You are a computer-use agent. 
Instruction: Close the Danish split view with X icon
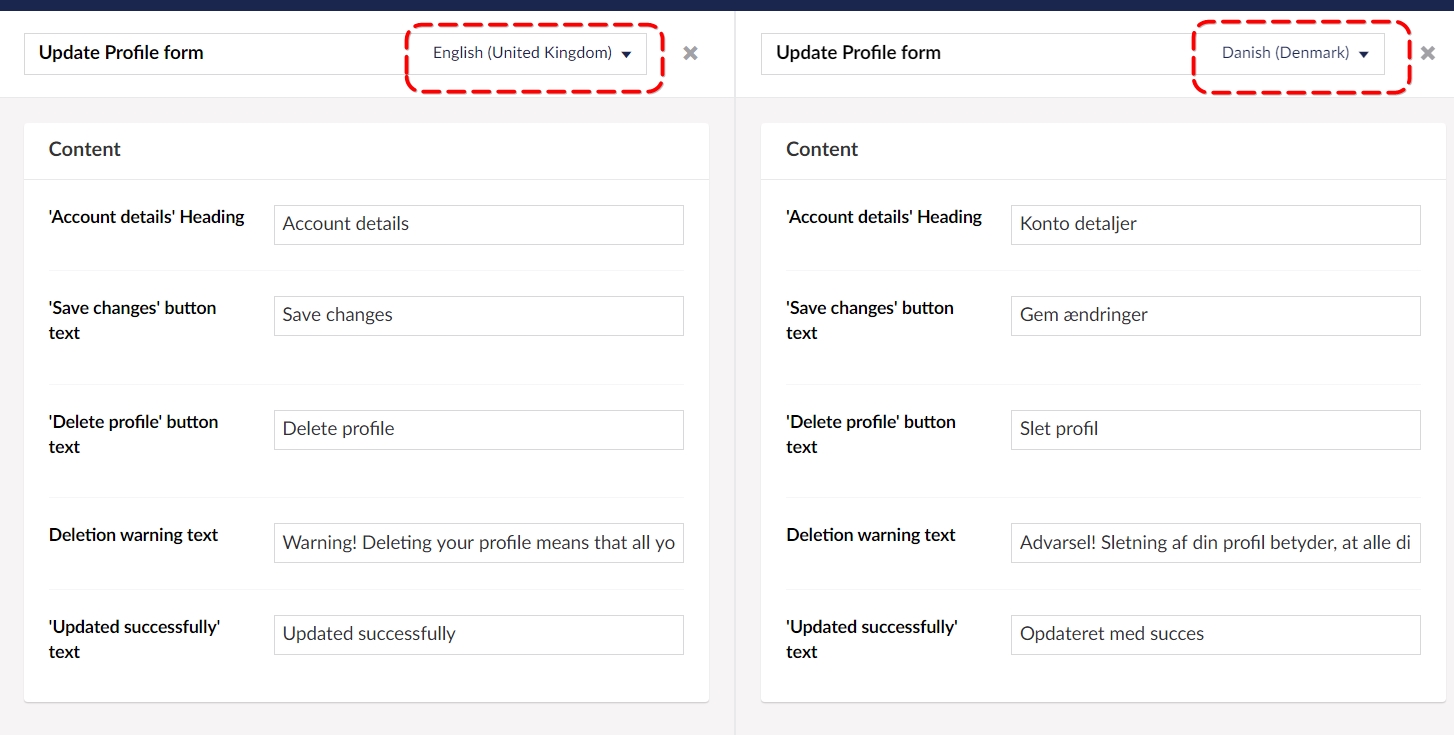tap(1428, 53)
